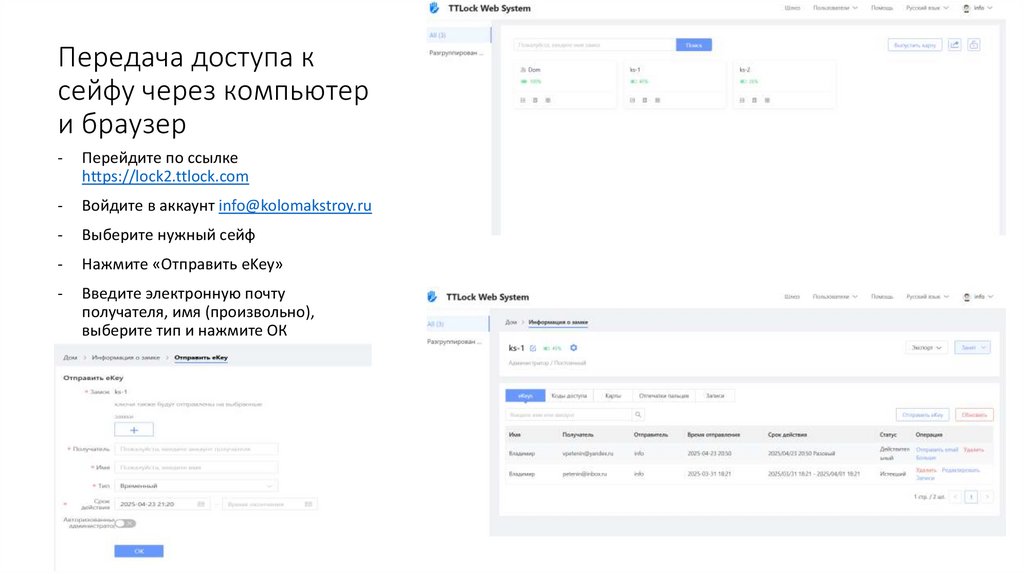Expand the Замок dropdown button
Image resolution: width=1024 pixels, height=574 pixels.
pos(972,347)
